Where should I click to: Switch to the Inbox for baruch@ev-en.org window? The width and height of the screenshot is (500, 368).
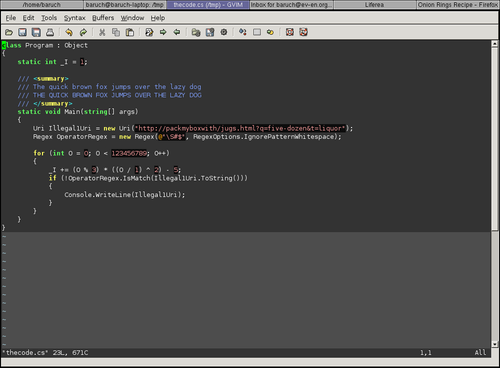(x=291, y=5)
